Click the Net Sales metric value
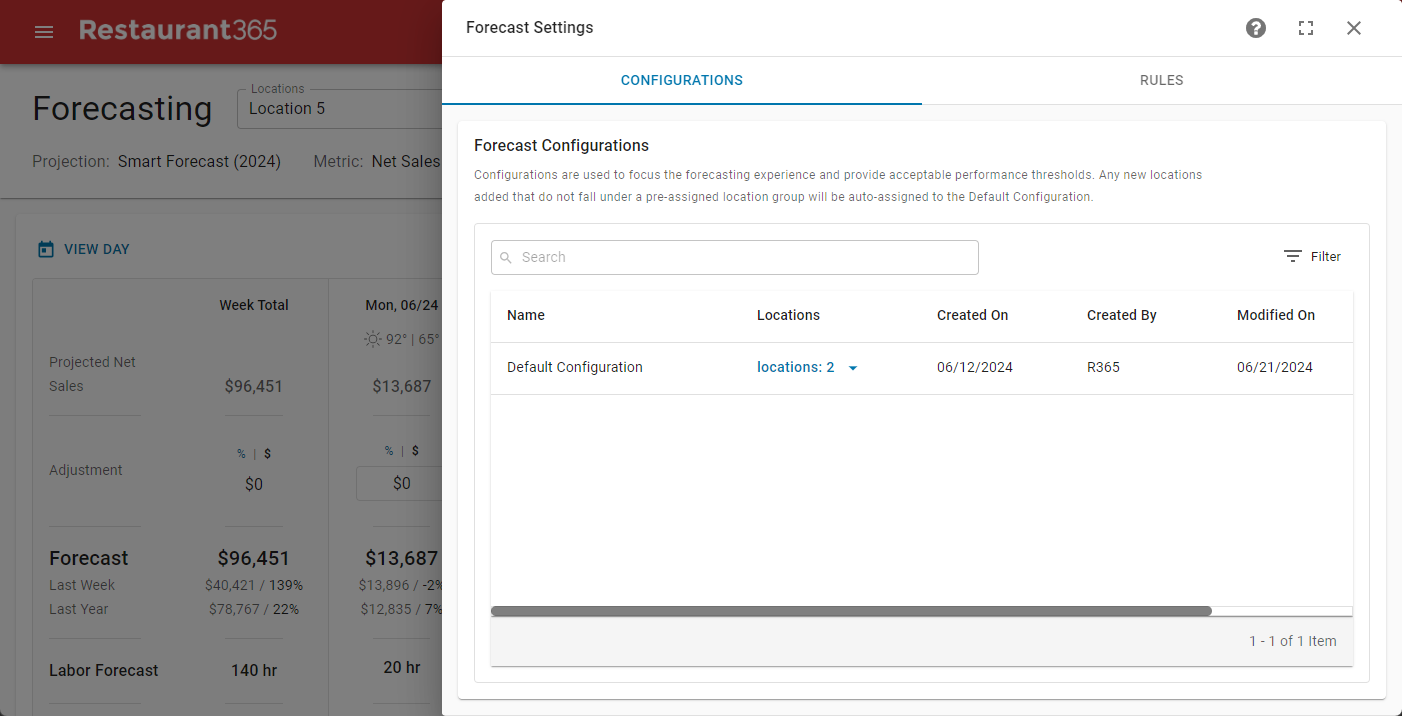The image size is (1402, 716). pos(405,161)
